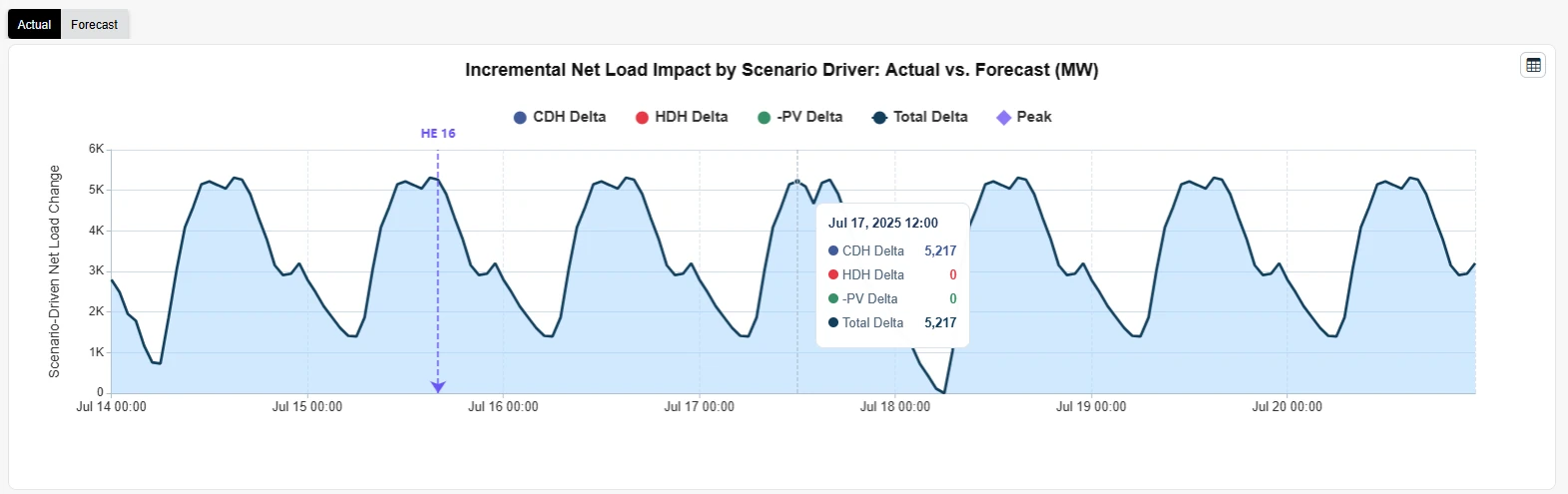The height and width of the screenshot is (494, 1568).
Task: Toggle CDH Delta series in legend
Action: tap(559, 117)
